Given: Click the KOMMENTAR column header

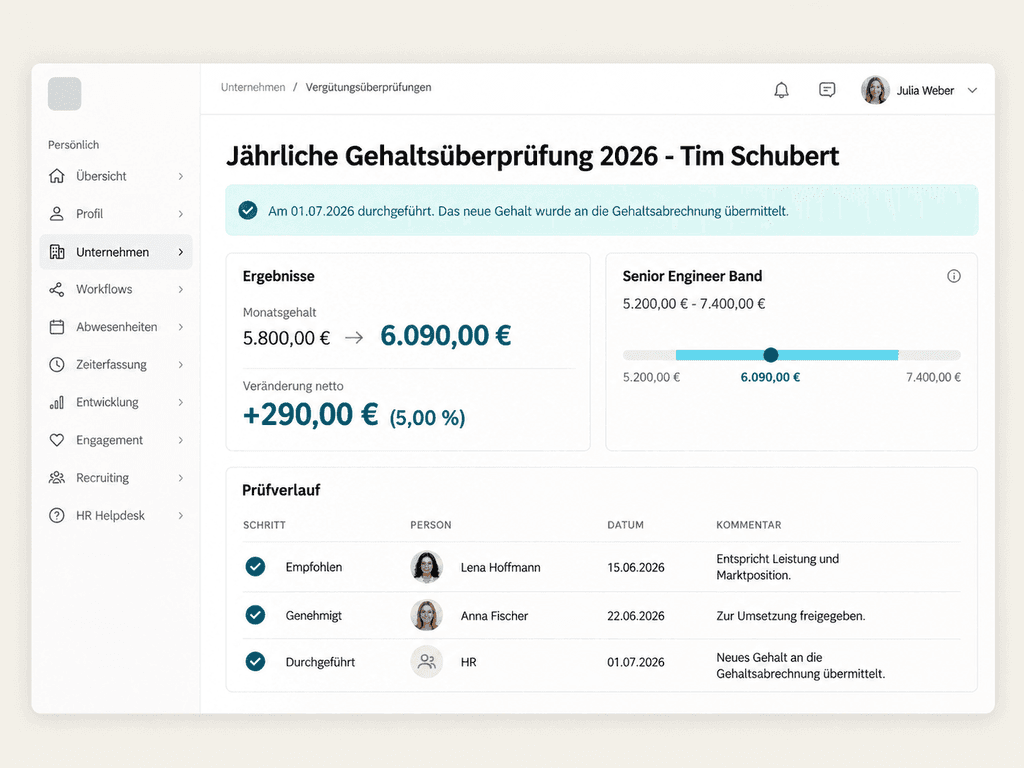Looking at the screenshot, I should click(748, 525).
